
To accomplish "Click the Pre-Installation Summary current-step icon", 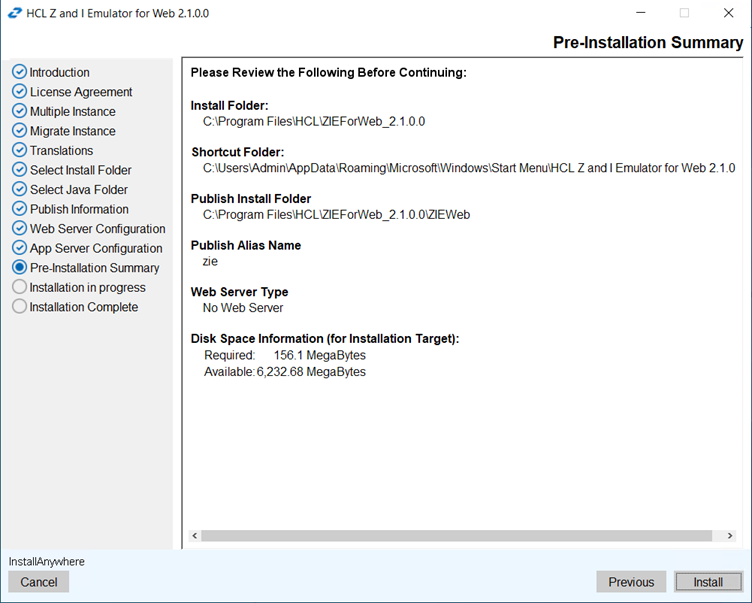I will [x=19, y=267].
